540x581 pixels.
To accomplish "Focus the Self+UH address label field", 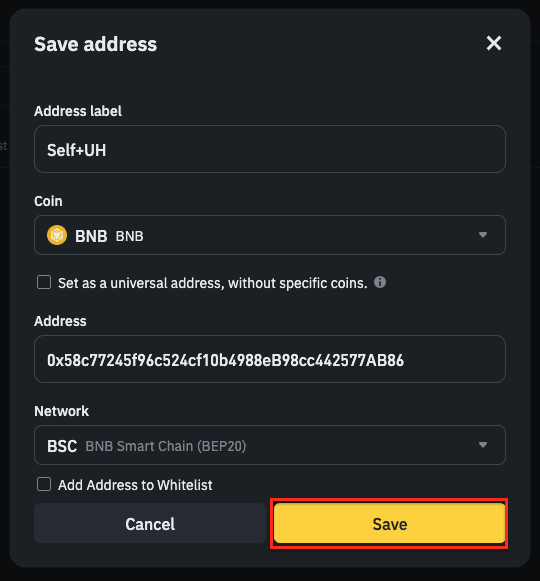I will [x=270, y=149].
